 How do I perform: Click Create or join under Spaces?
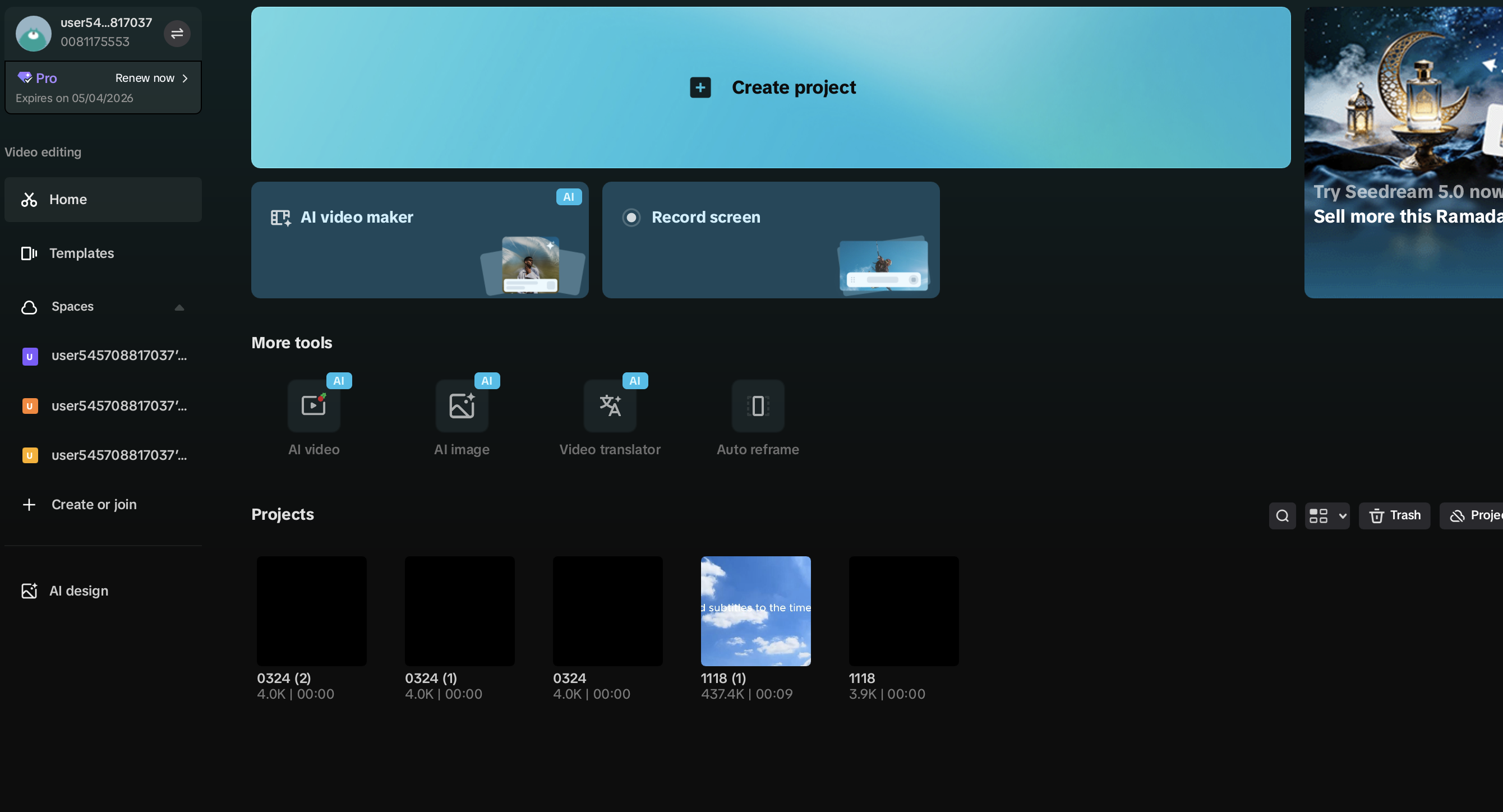tap(93, 505)
